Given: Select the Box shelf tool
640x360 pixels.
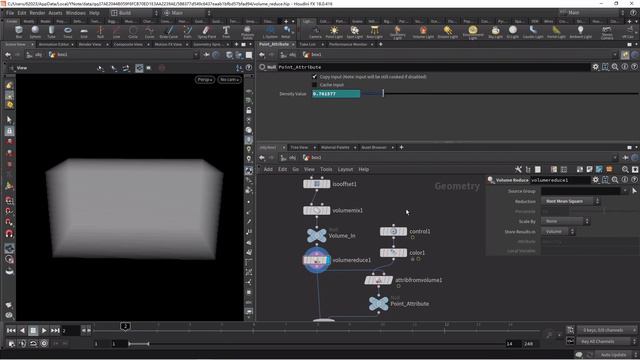Looking at the screenshot, I should pyautogui.click(x=19, y=31).
